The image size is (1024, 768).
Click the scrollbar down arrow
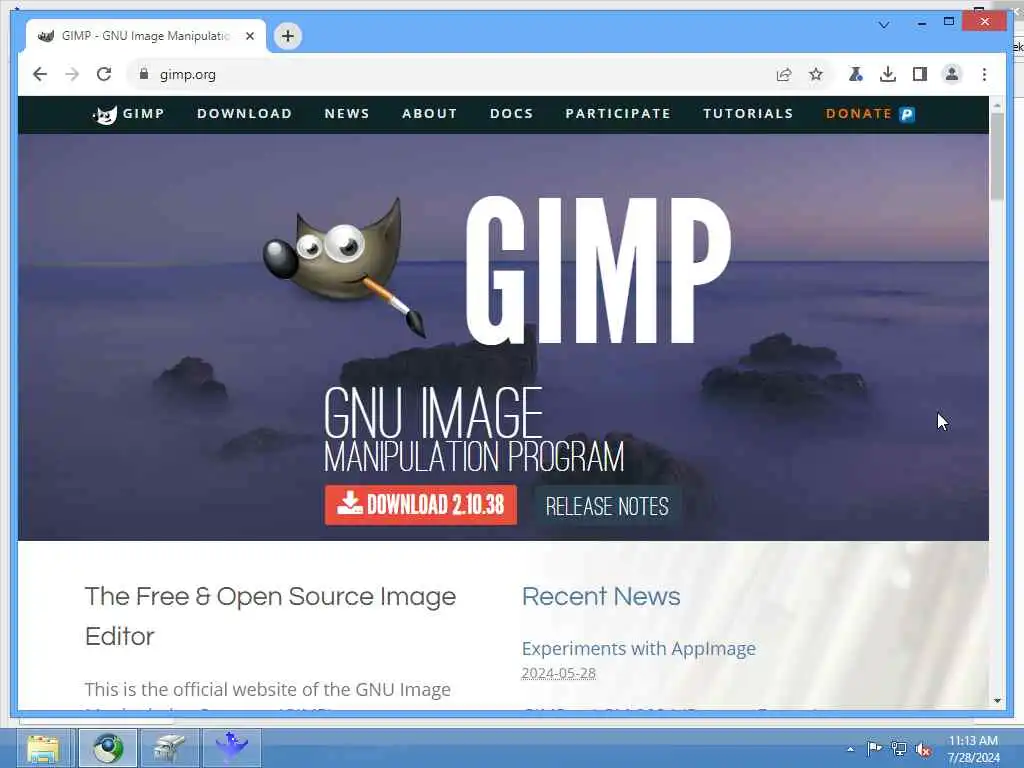pyautogui.click(x=997, y=701)
